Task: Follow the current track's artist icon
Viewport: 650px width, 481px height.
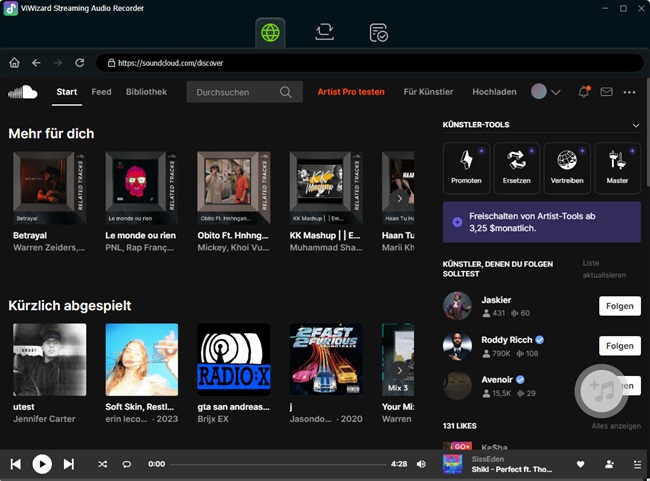Action: click(609, 464)
